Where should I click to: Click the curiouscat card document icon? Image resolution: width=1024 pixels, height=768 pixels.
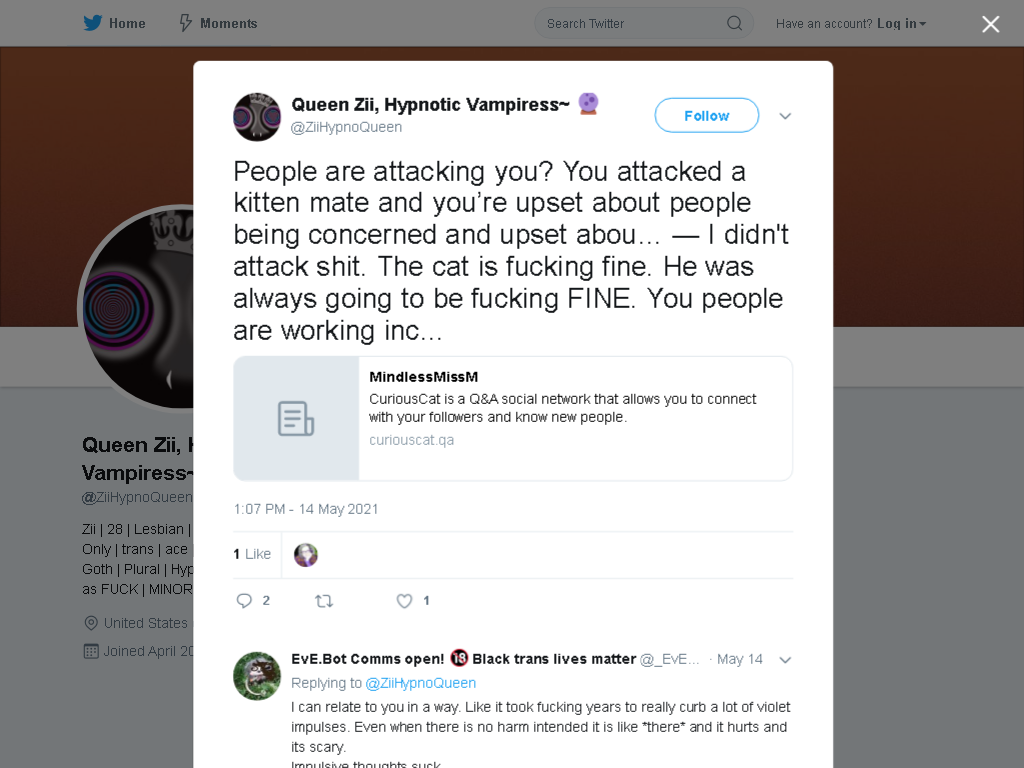(296, 419)
